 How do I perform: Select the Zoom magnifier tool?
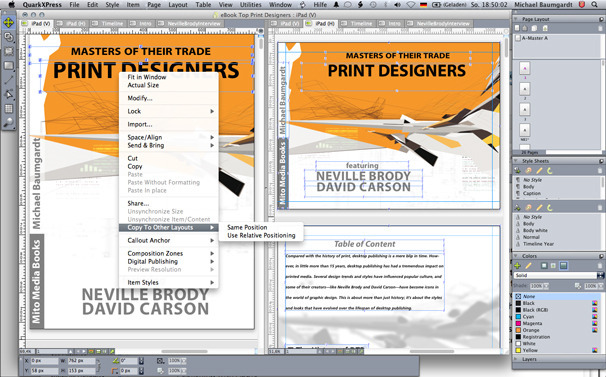[9, 123]
